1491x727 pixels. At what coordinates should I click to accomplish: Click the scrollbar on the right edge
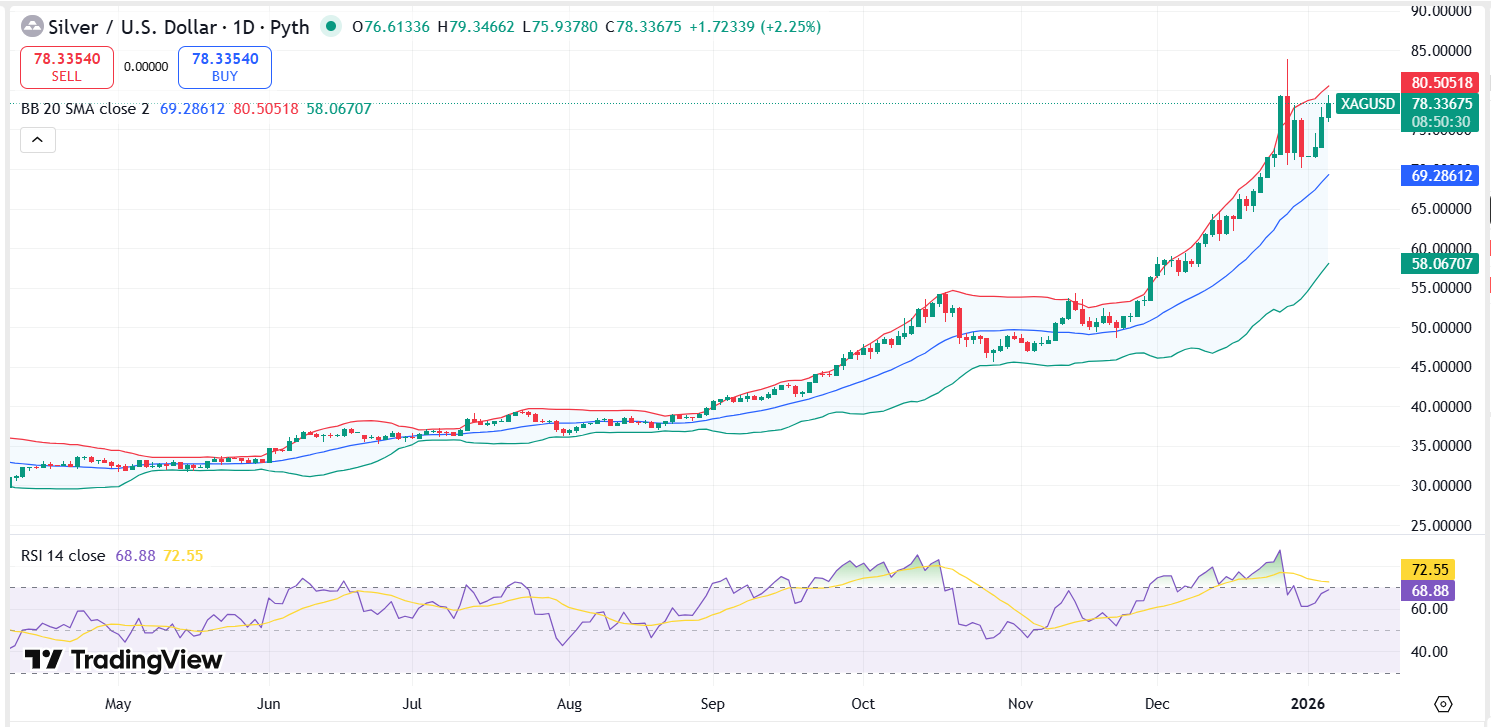click(x=1487, y=210)
